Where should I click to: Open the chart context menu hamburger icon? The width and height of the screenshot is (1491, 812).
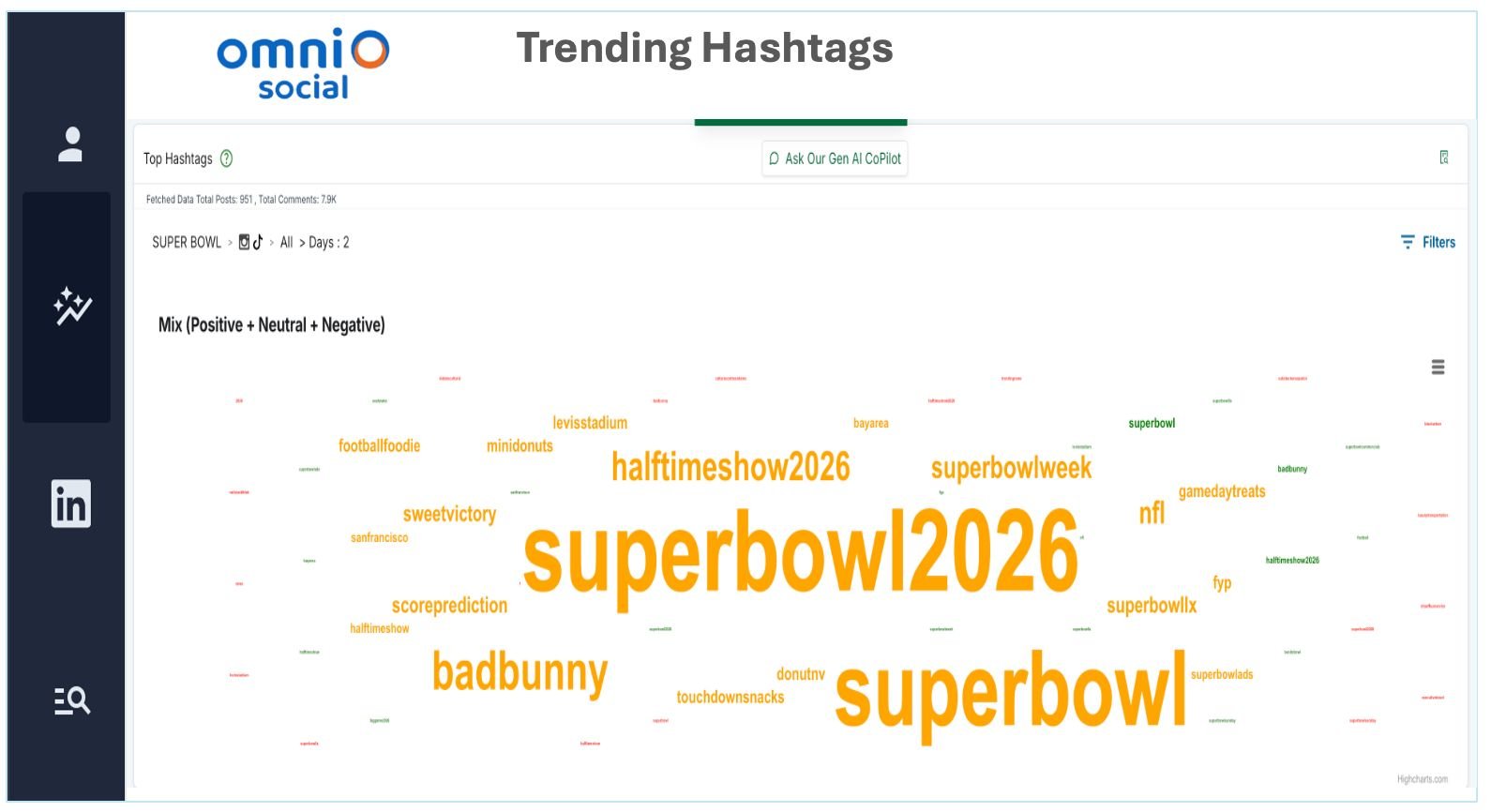(1438, 368)
